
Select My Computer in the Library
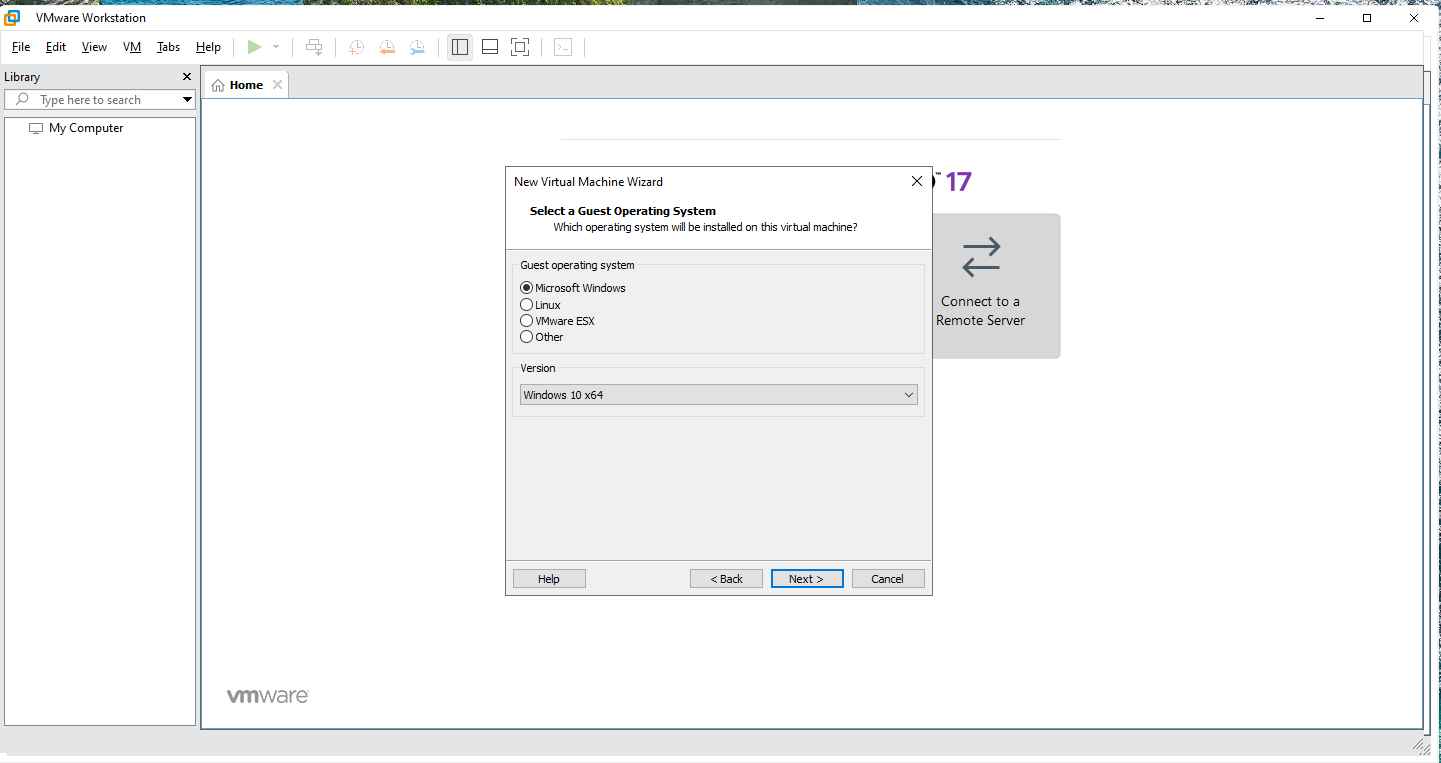coord(86,128)
